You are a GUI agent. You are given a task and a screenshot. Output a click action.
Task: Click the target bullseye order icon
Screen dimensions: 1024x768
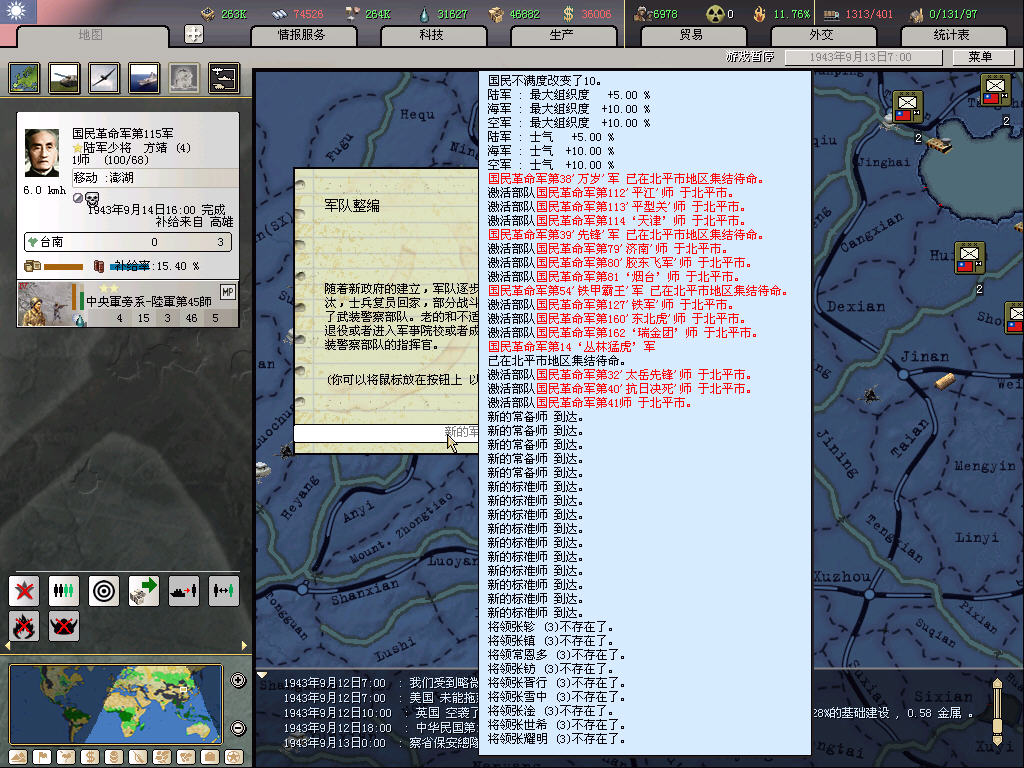(104, 590)
